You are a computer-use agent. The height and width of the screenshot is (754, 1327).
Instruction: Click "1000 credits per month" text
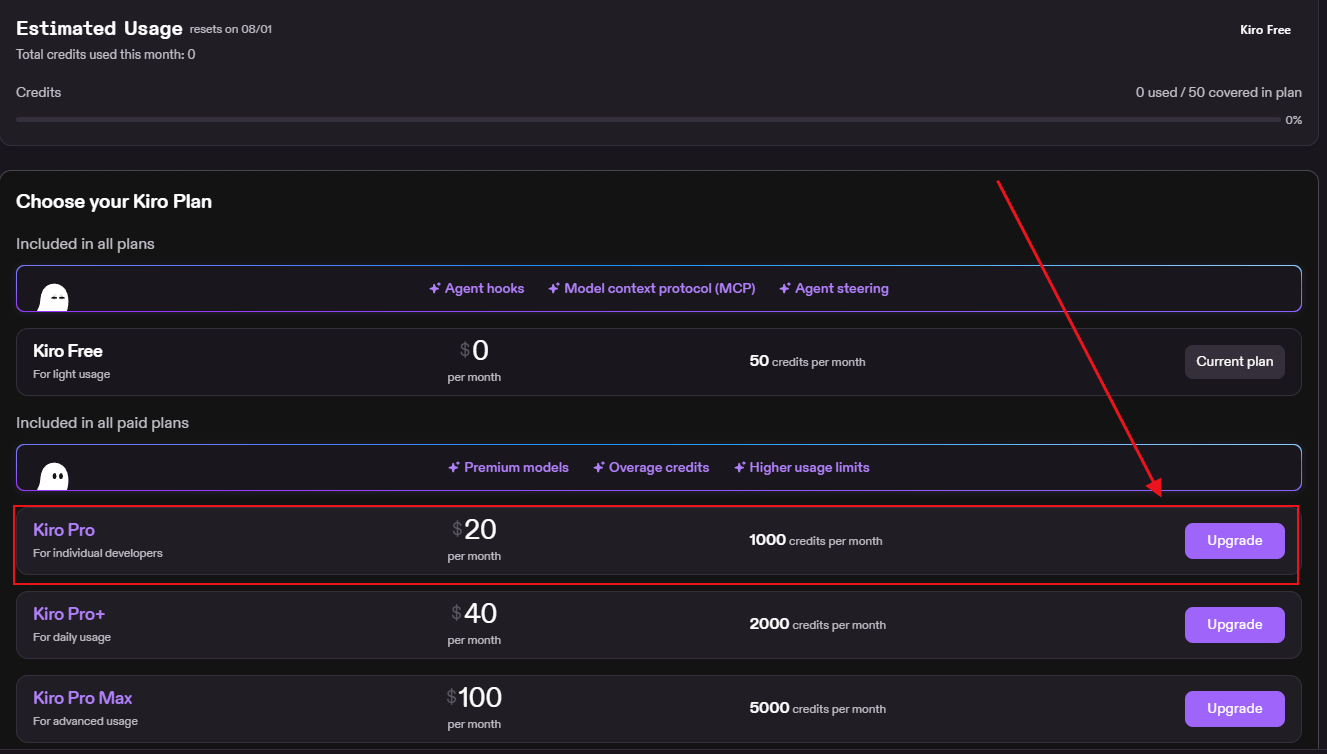tap(816, 540)
